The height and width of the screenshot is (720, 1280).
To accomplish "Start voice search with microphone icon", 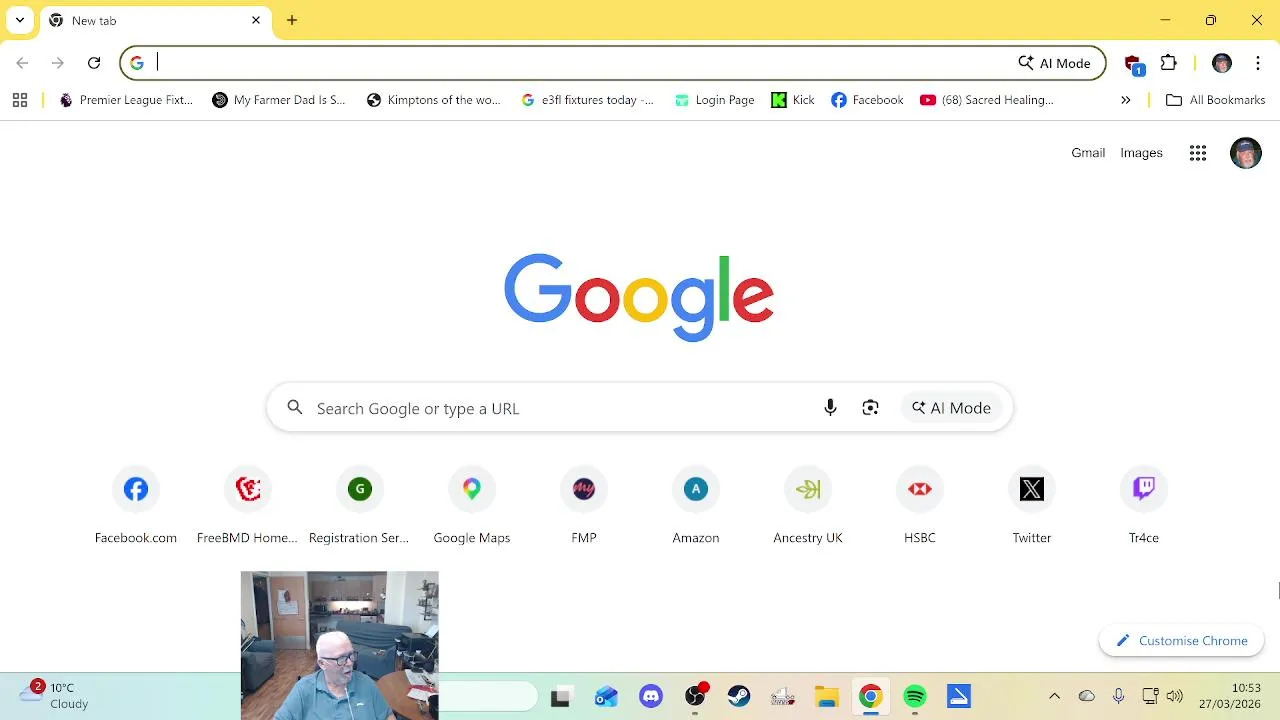I will (x=830, y=408).
